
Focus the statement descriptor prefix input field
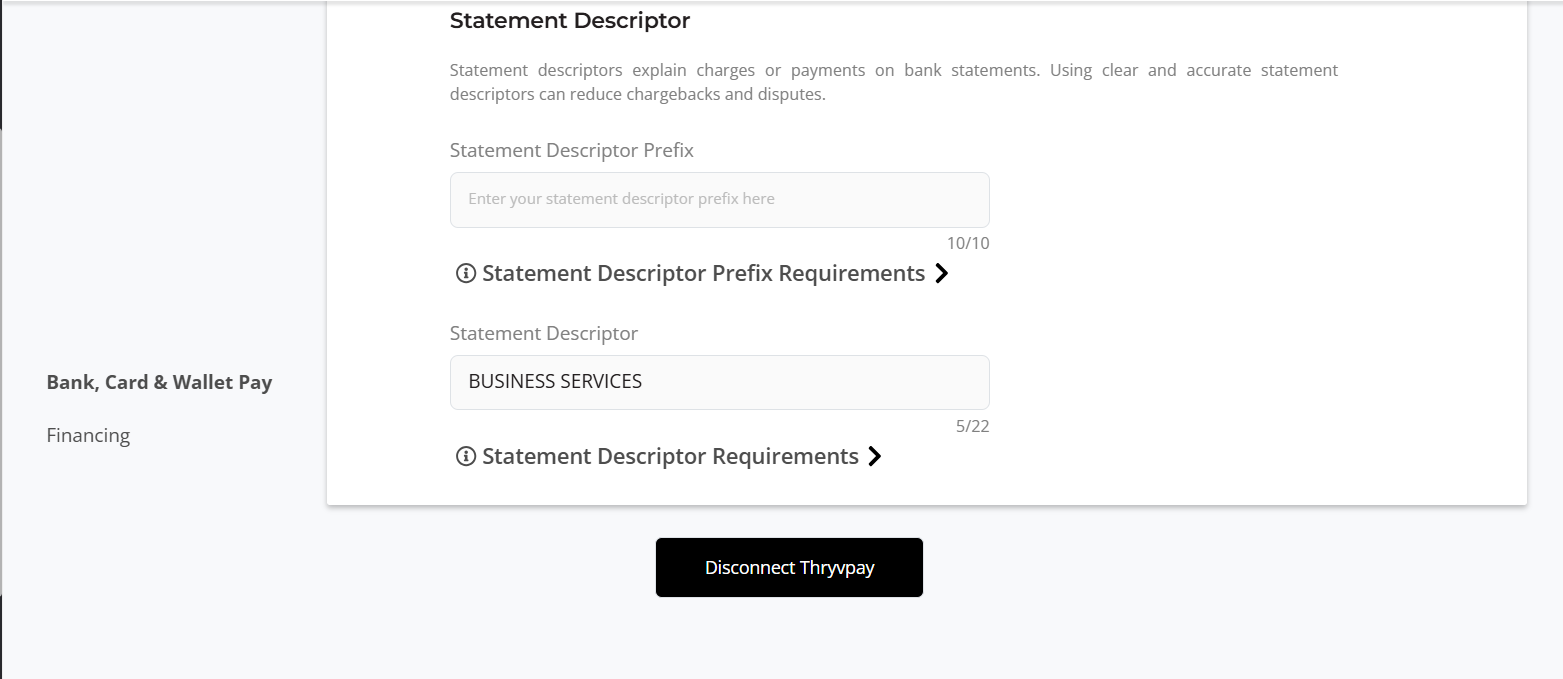[x=719, y=200]
